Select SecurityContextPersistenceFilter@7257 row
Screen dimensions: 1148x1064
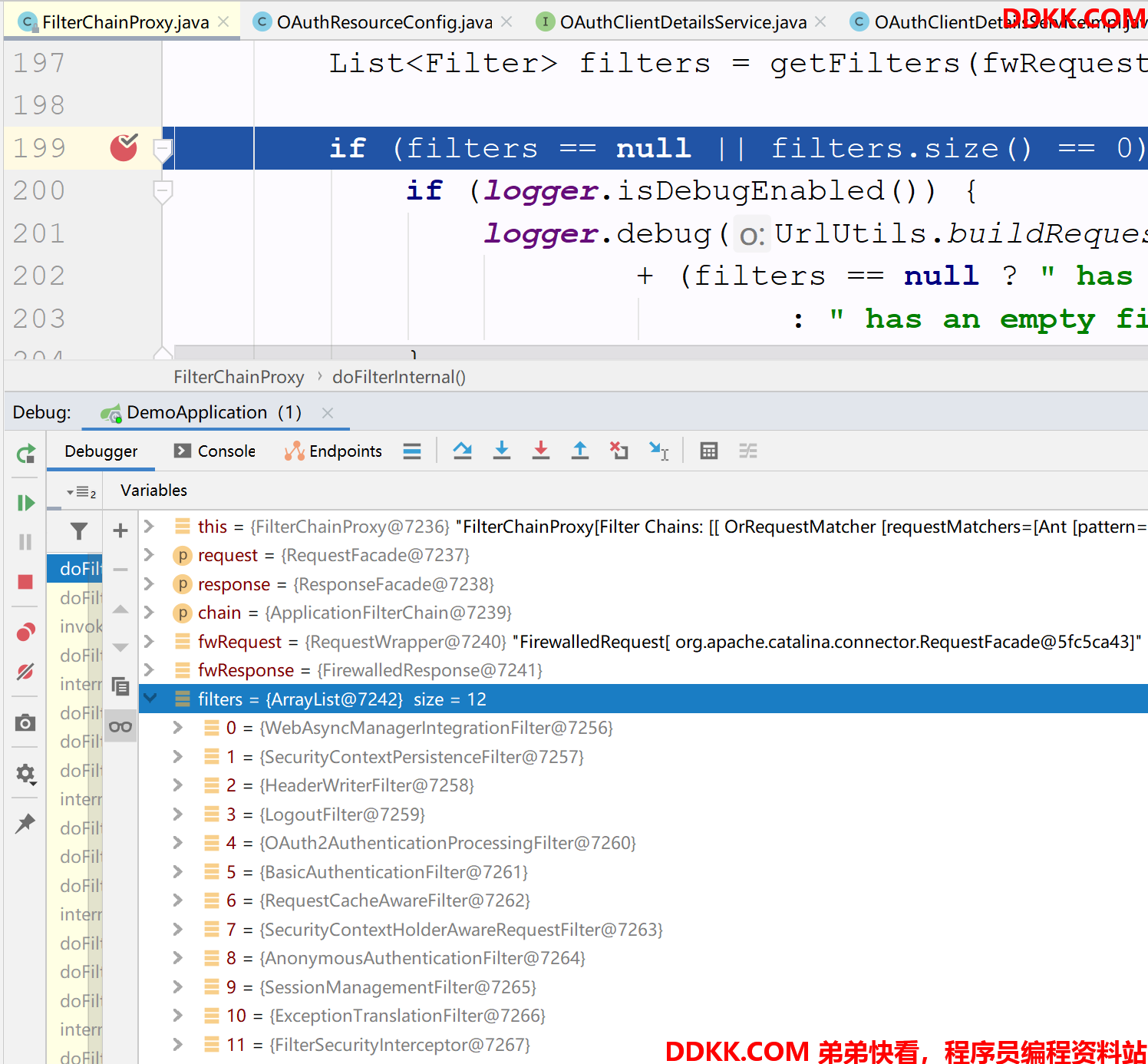(643, 757)
